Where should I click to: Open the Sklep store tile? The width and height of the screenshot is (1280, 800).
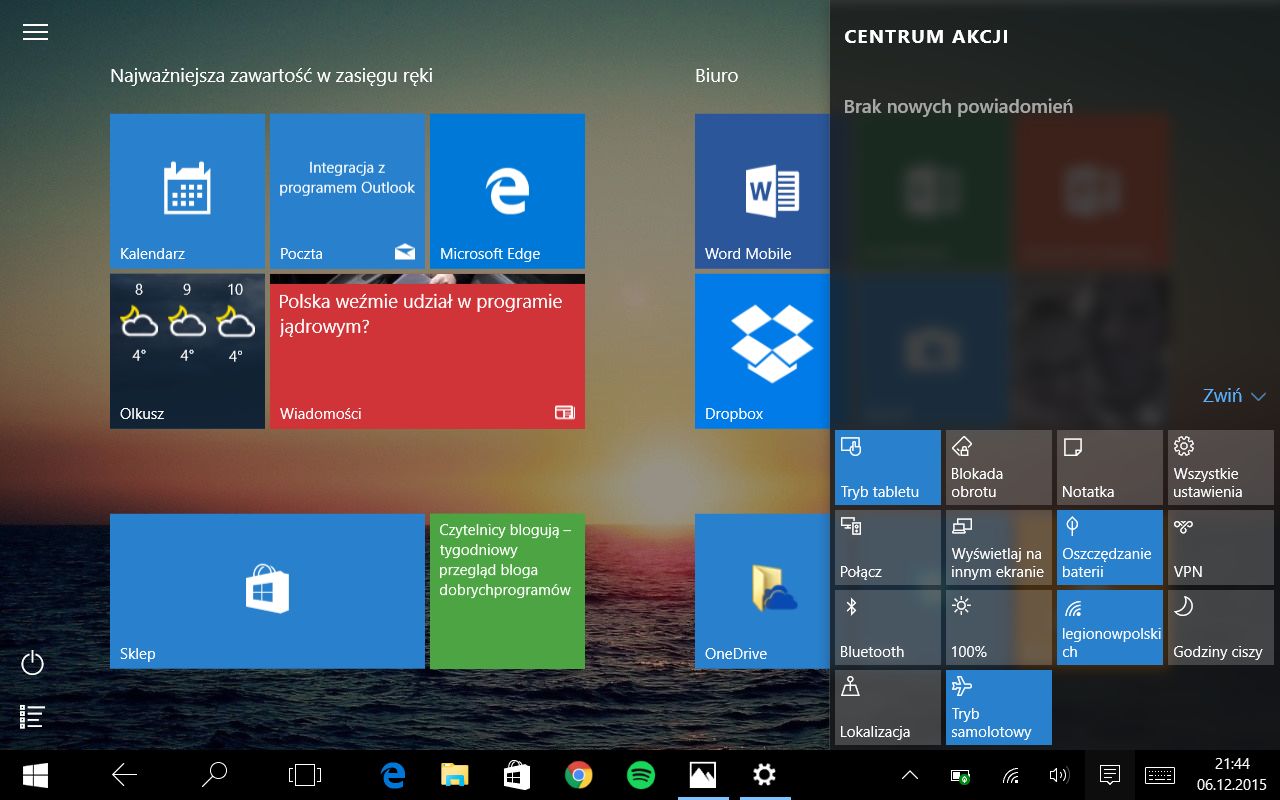coord(267,591)
